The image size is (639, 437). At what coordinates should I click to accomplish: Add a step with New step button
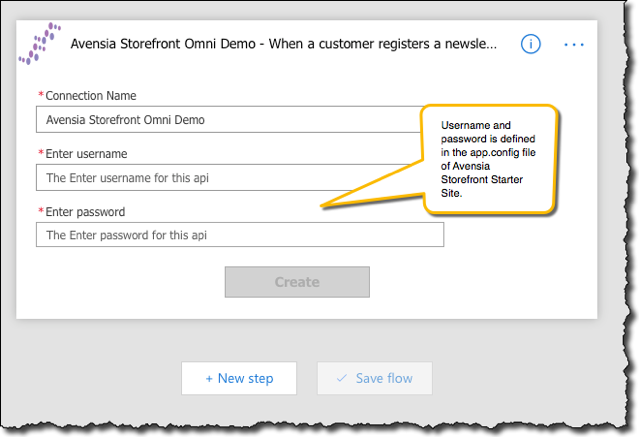tap(239, 378)
